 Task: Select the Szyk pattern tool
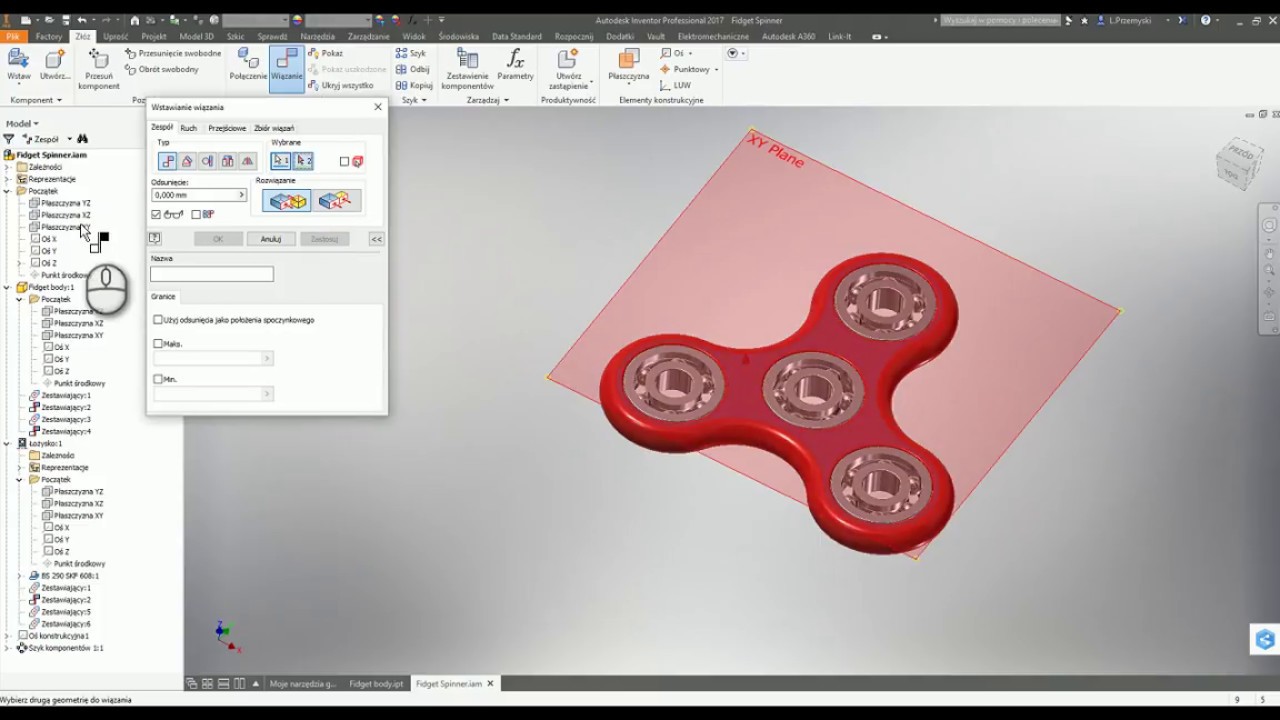(411, 53)
